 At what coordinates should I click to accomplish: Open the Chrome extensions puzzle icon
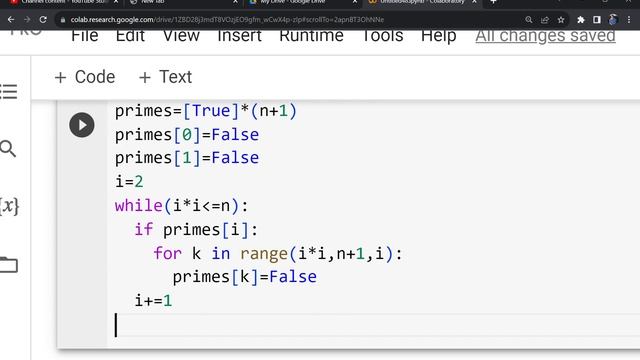point(580,20)
